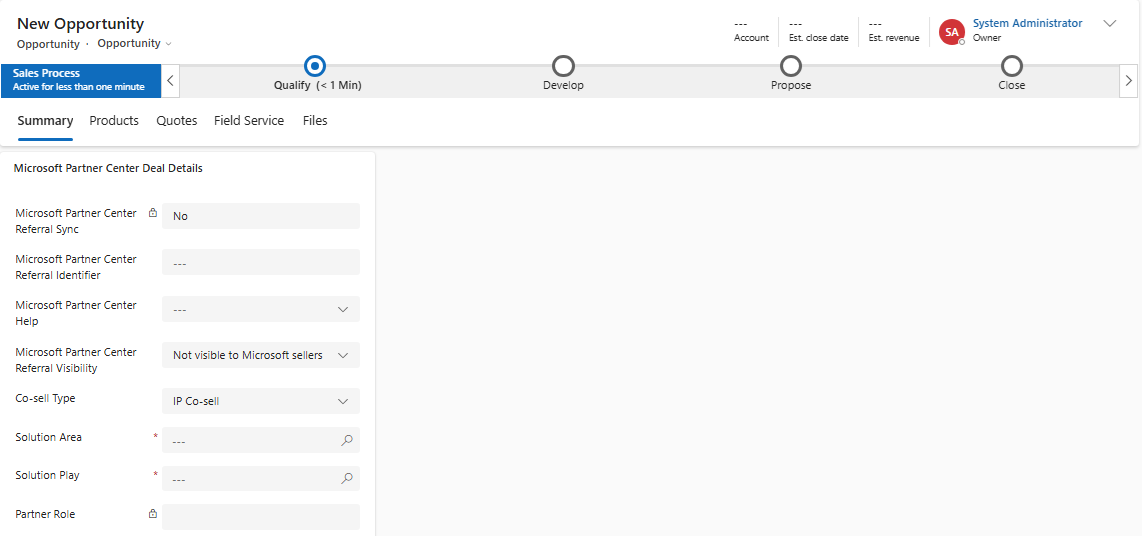This screenshot has height=536, width=1142.
Task: Switch to the Field Service tab
Action: tap(249, 121)
